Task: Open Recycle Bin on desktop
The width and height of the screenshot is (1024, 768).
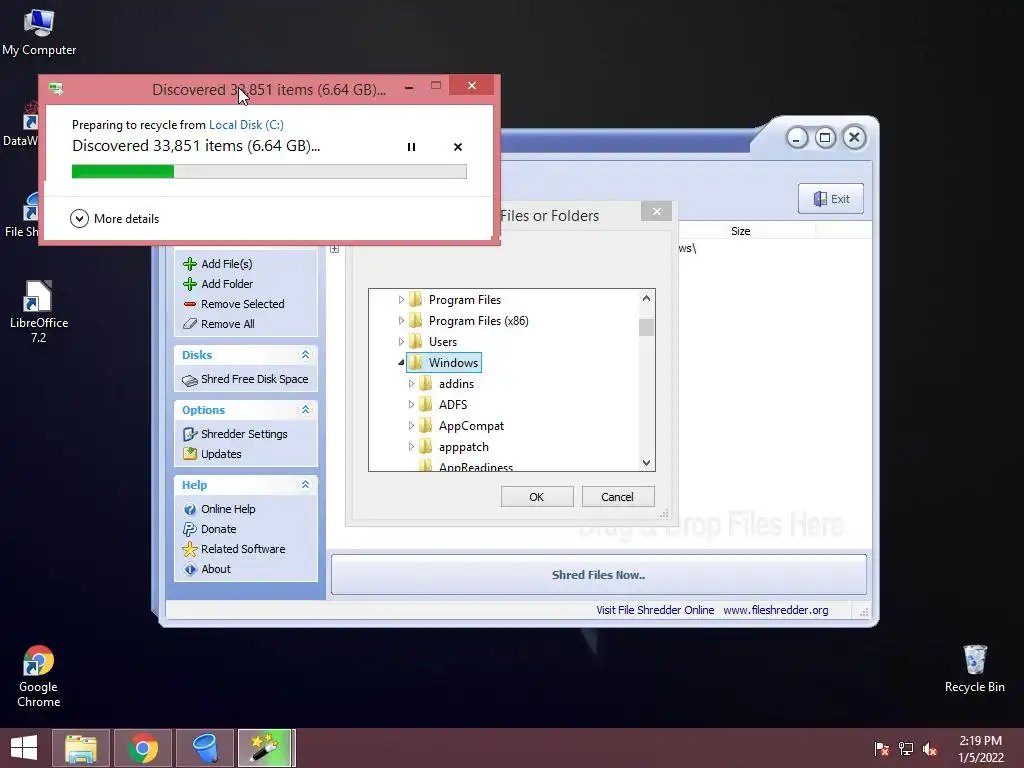Action: click(974, 669)
